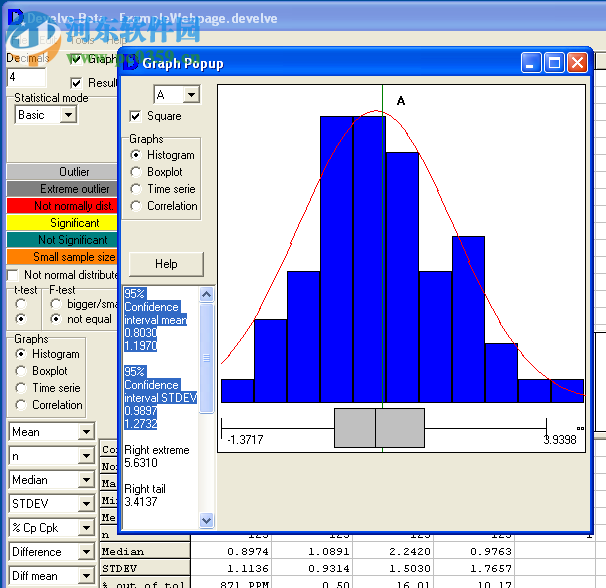
Task: Open the STDEV dropdown
Action: tap(86, 504)
